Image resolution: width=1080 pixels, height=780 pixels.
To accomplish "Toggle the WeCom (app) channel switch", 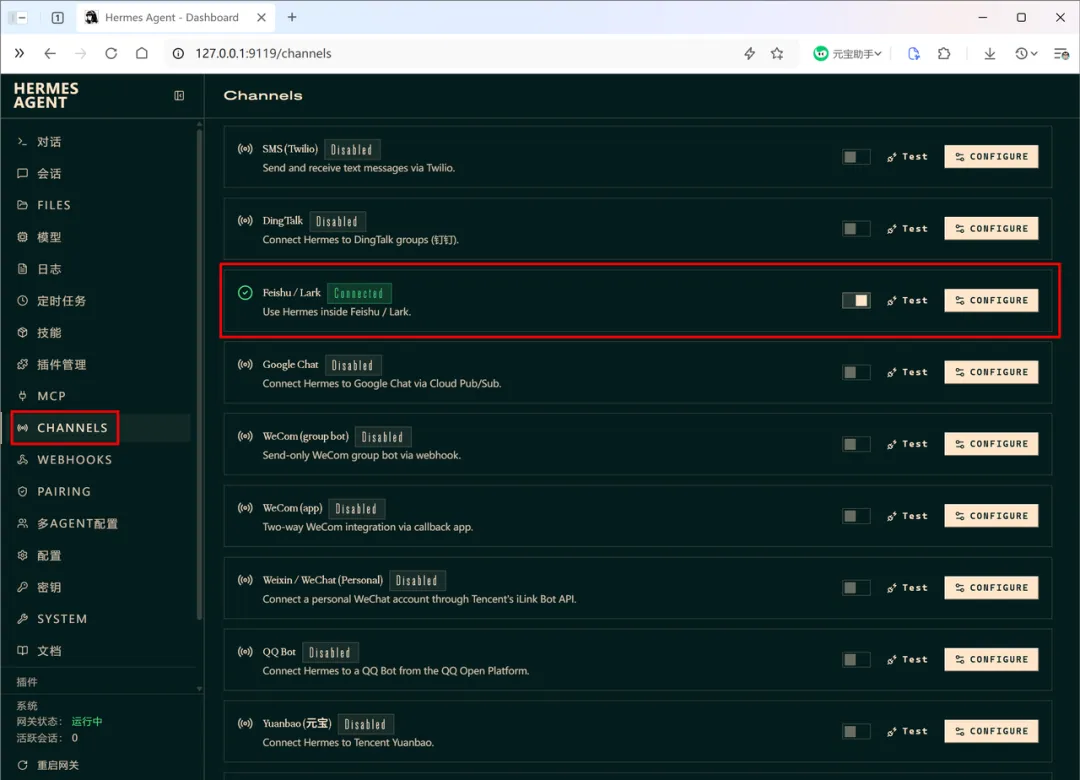I will click(x=856, y=516).
